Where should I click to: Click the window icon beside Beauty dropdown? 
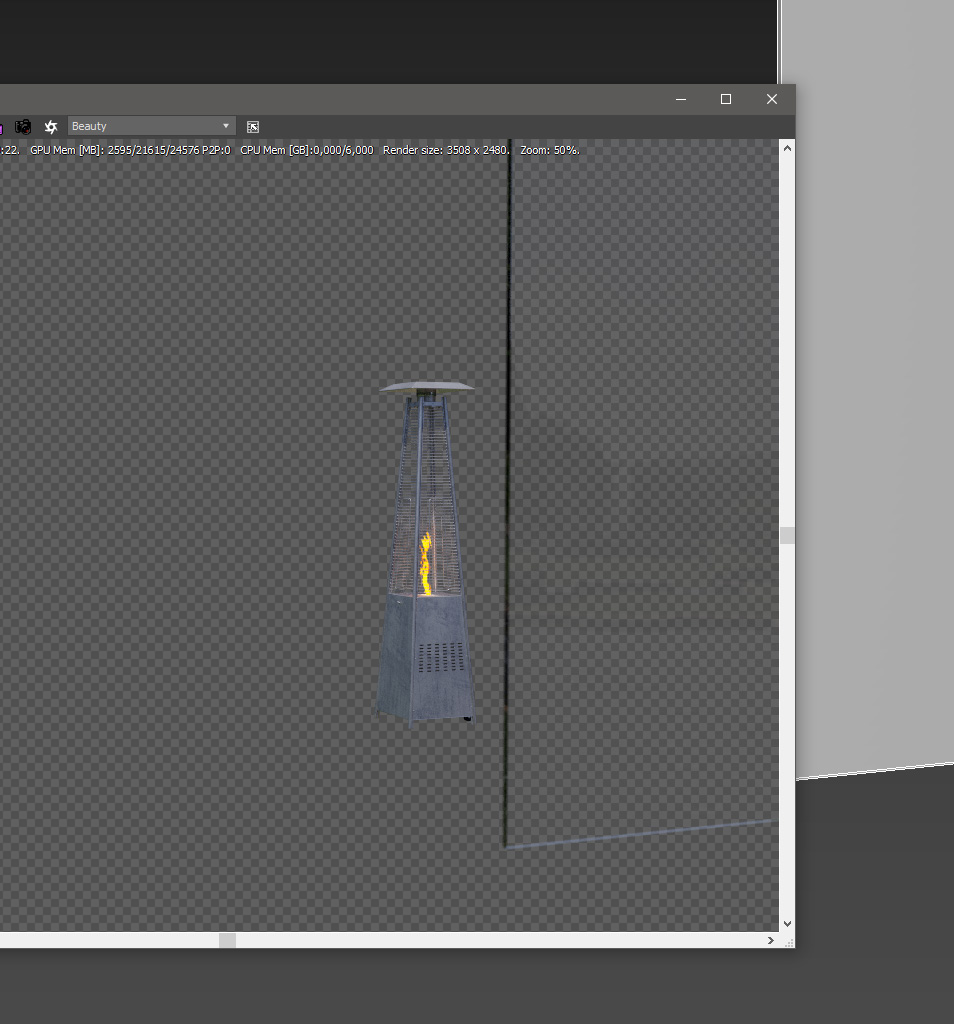(253, 127)
